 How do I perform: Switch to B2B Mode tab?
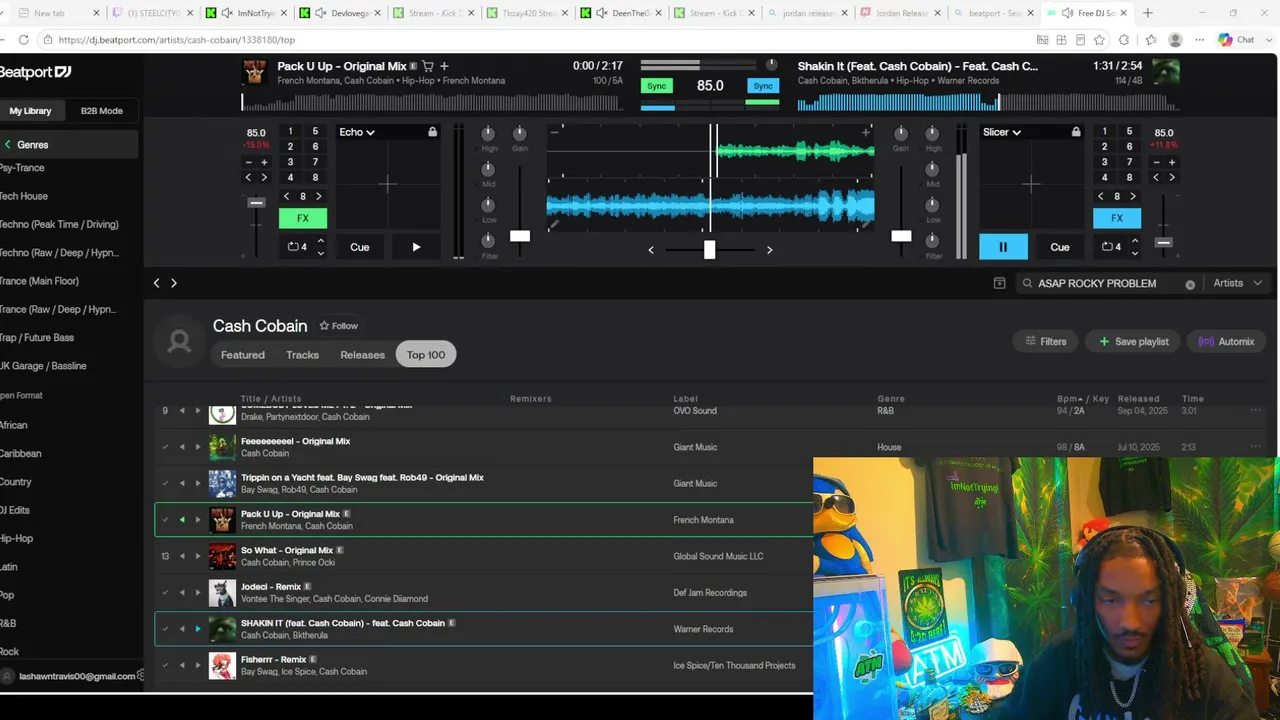click(x=101, y=111)
